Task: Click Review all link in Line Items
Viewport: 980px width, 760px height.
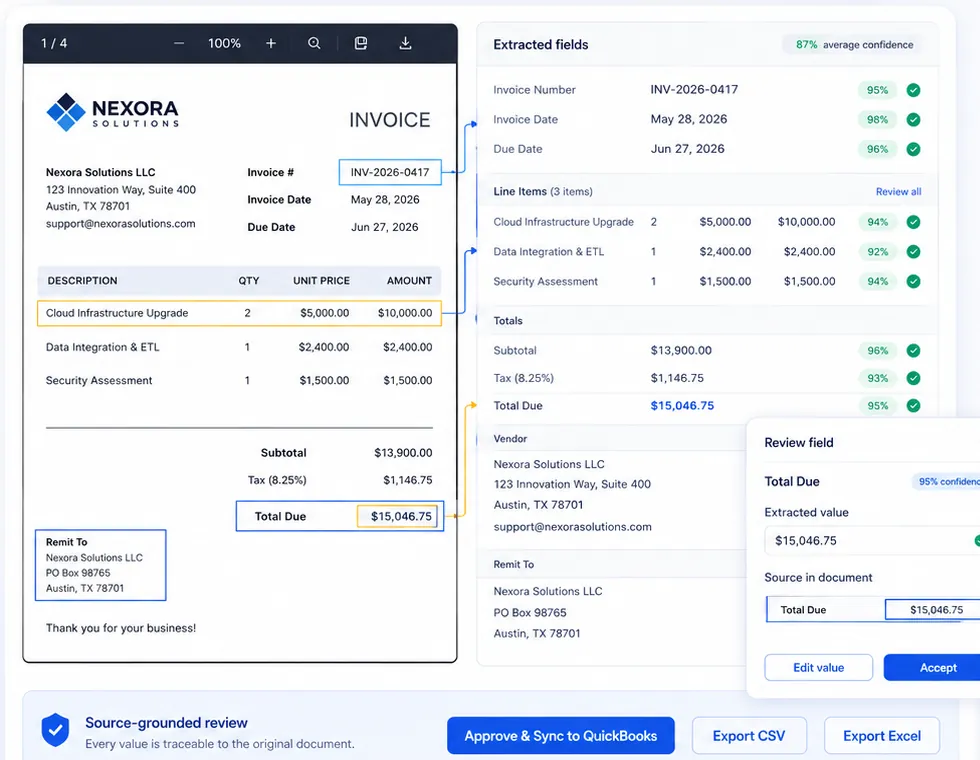Action: pos(898,192)
